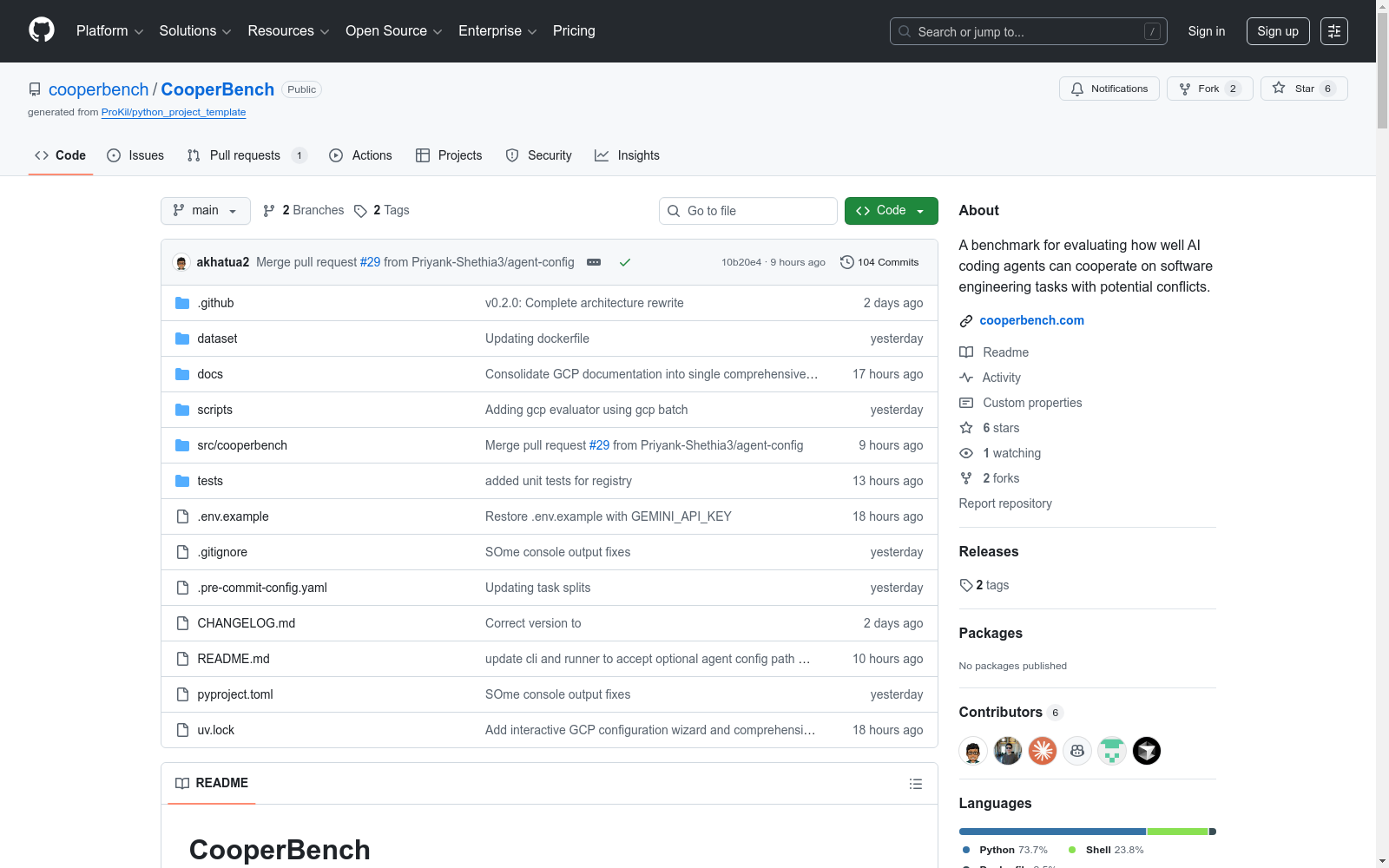Click the commit status checkmark icon
Screen dimensions: 1389x868
625,262
